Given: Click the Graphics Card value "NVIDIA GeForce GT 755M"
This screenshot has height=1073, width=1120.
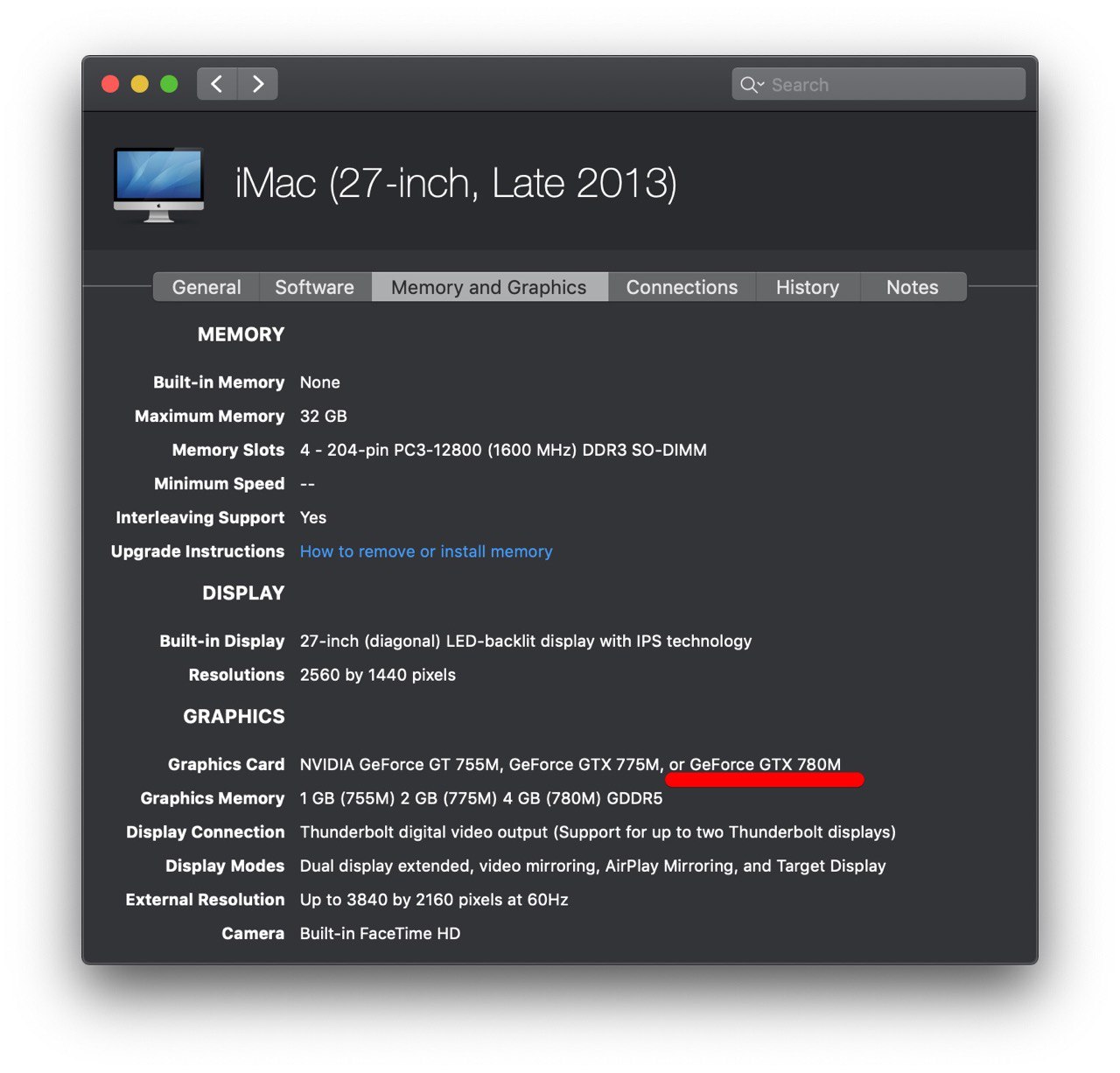Looking at the screenshot, I should coord(400,765).
